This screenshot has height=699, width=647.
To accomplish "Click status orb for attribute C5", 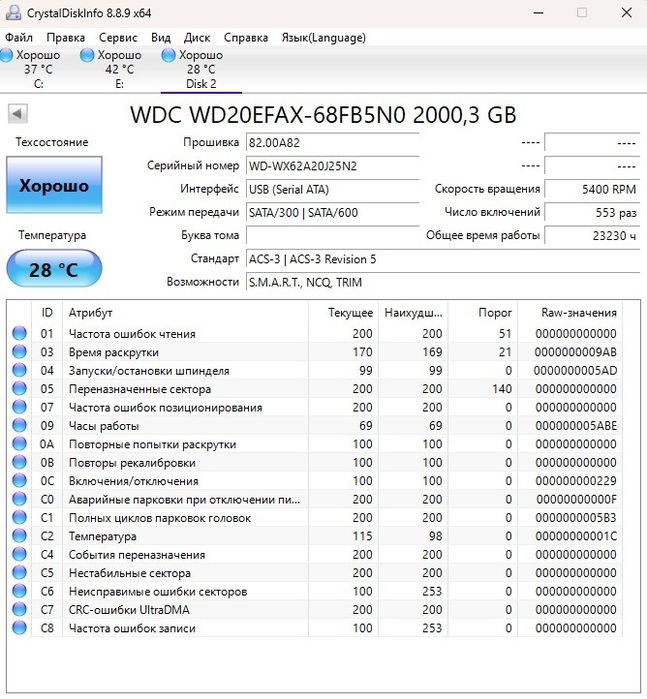I will (19, 572).
